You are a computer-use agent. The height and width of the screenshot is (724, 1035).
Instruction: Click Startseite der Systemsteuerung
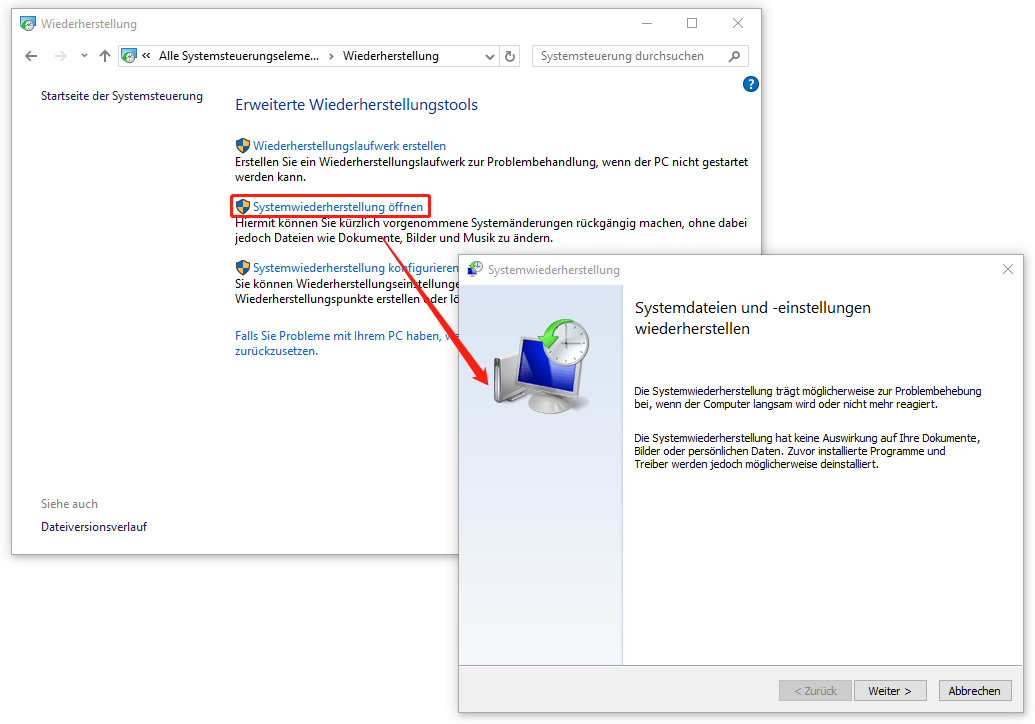tap(121, 95)
